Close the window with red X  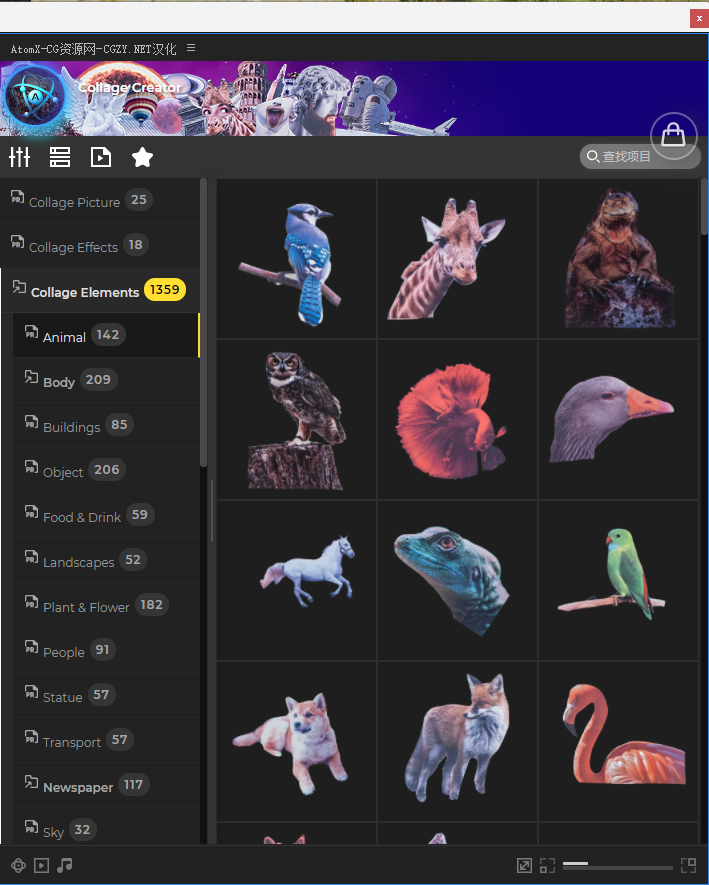[x=699, y=18]
